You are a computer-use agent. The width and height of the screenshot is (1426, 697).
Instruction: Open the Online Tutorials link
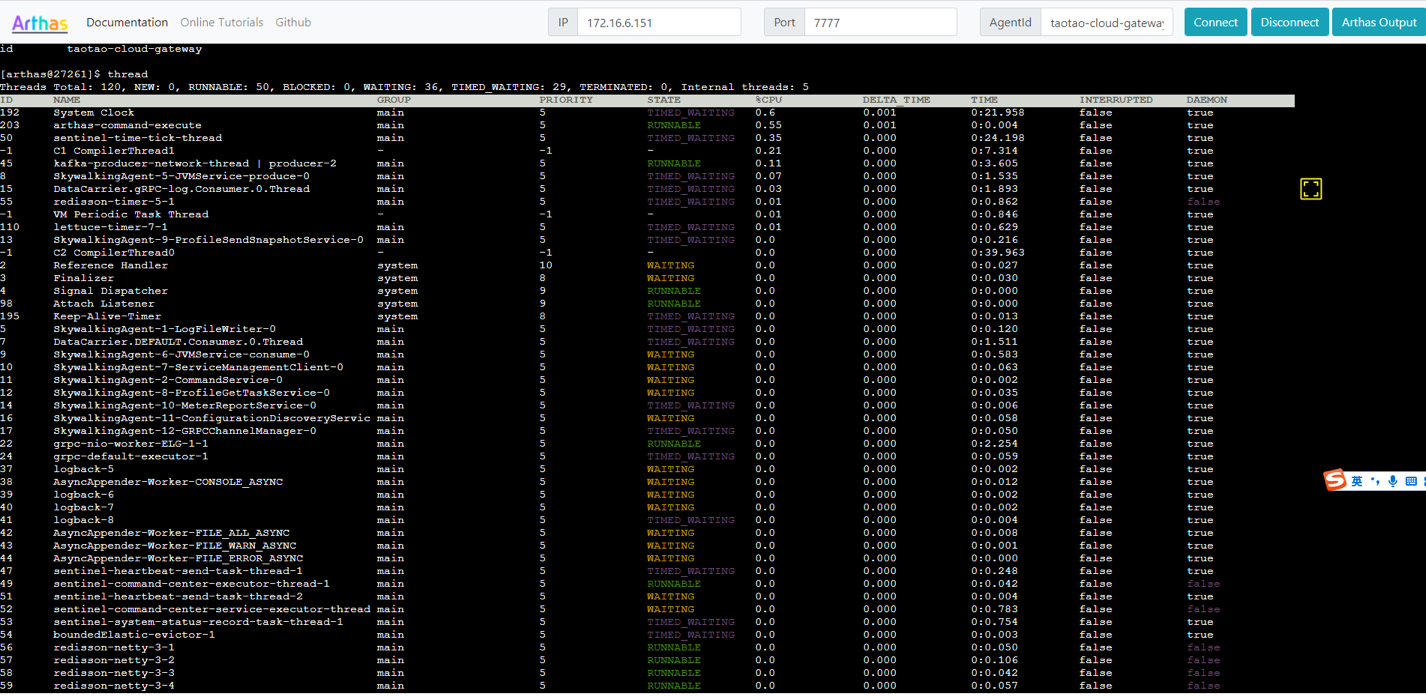click(222, 22)
